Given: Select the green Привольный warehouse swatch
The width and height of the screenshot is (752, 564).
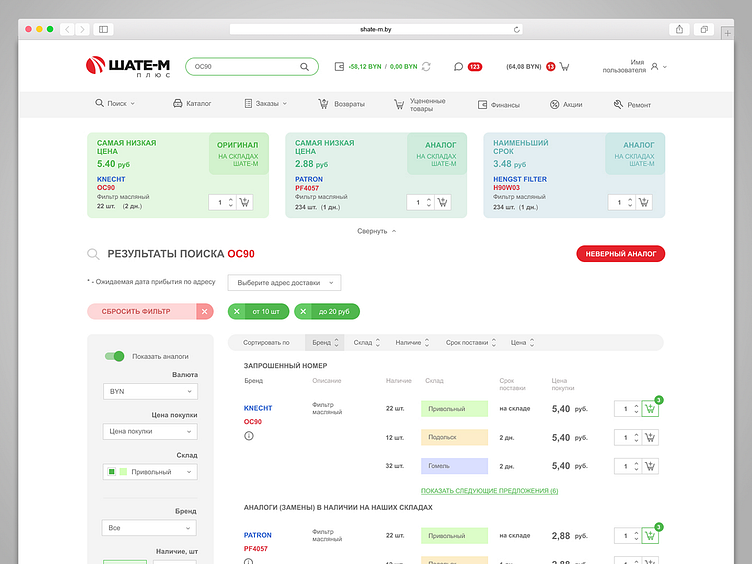Looking at the screenshot, I should pos(123,471).
